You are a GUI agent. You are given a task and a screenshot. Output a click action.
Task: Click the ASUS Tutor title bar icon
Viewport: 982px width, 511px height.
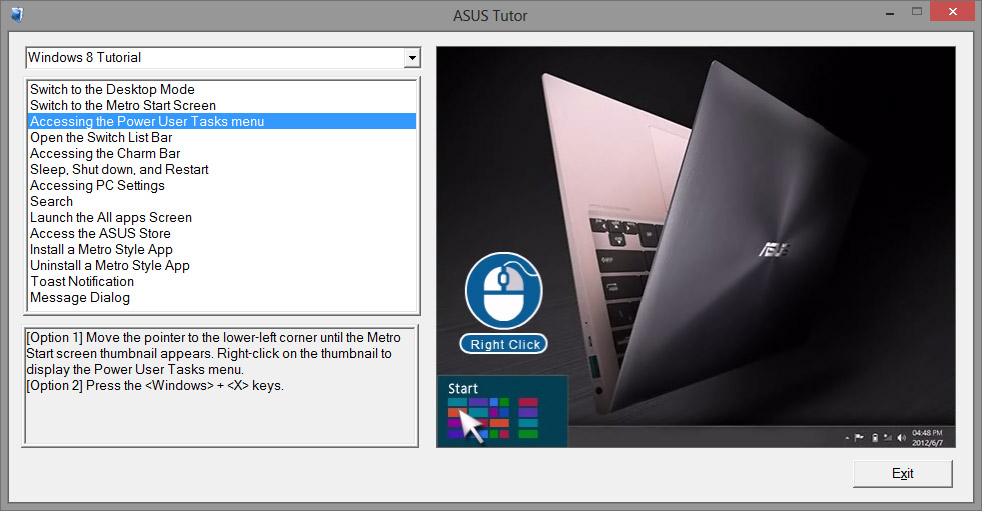click(17, 14)
